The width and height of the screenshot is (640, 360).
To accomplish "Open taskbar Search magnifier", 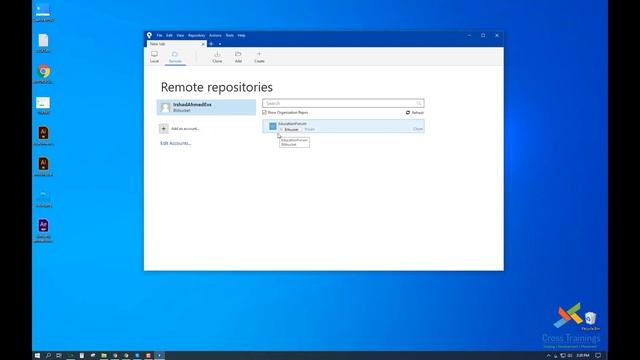I will (x=48, y=356).
